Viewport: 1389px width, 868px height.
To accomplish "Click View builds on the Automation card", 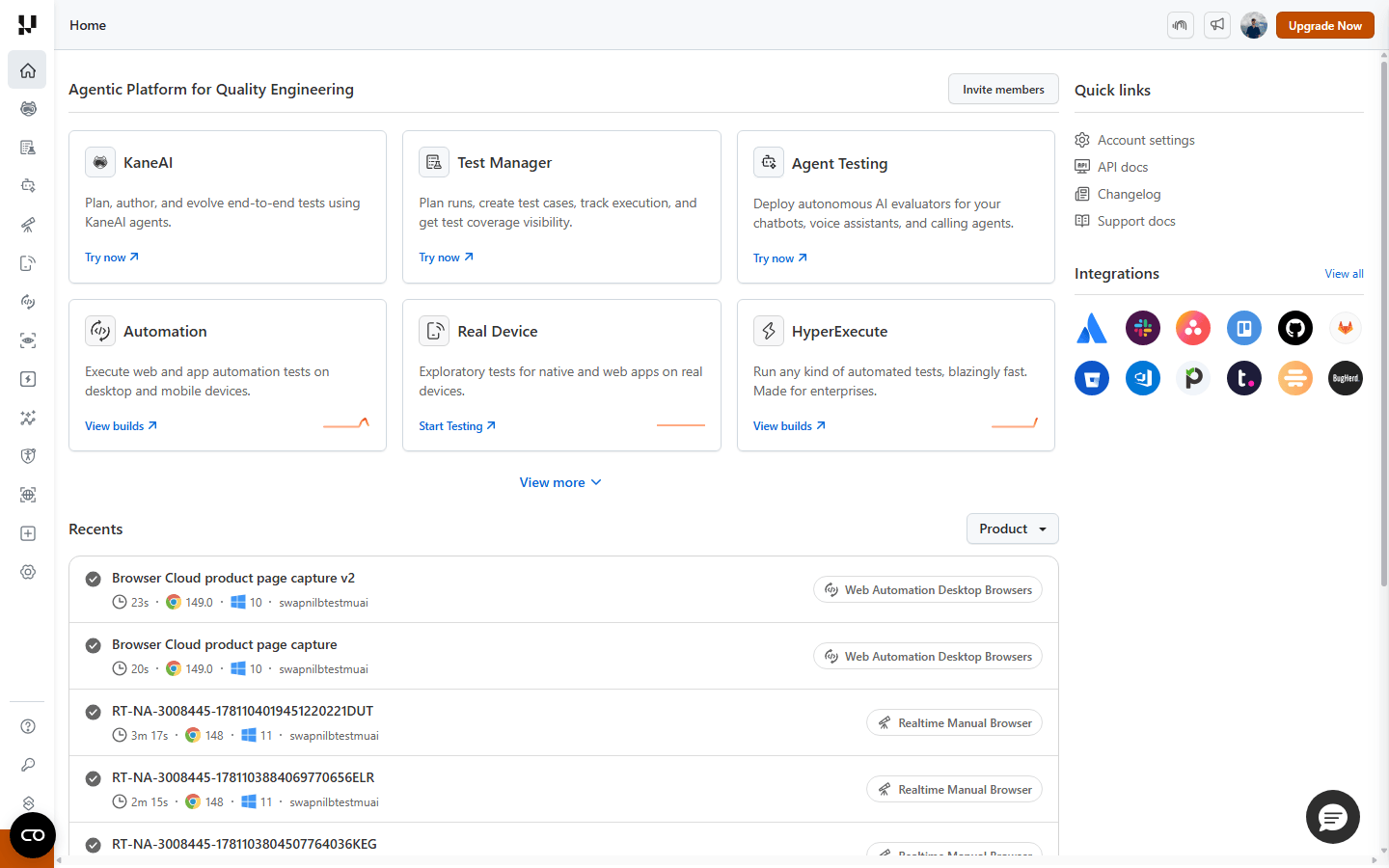I will point(121,426).
